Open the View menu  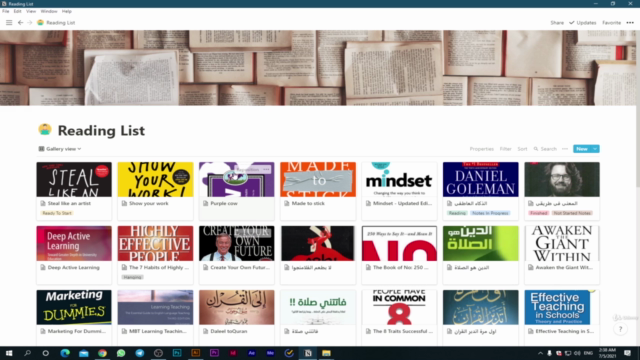click(31, 11)
